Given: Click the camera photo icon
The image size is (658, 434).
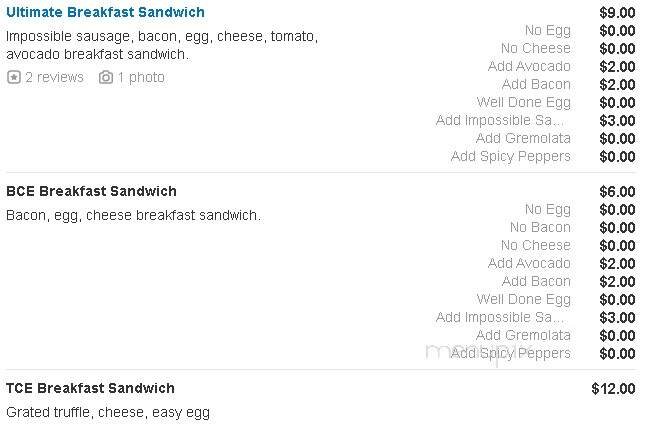Looking at the screenshot, I should [106, 77].
